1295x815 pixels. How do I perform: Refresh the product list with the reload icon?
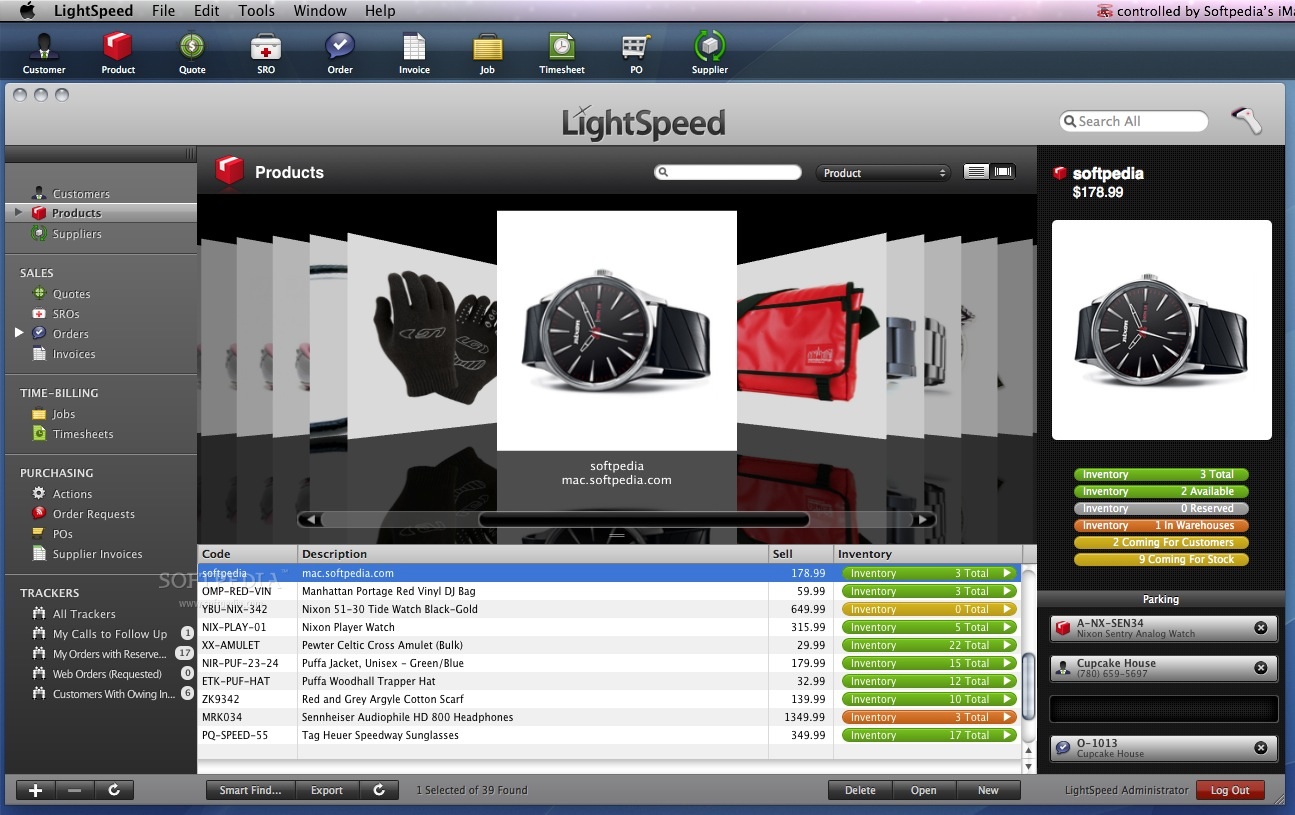coord(379,790)
